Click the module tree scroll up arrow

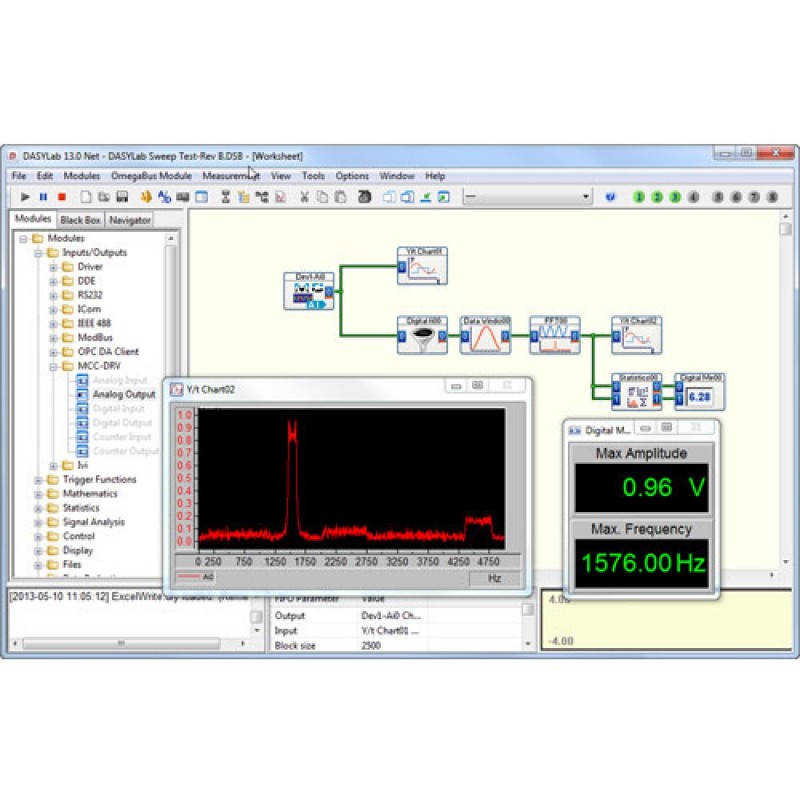click(x=171, y=239)
